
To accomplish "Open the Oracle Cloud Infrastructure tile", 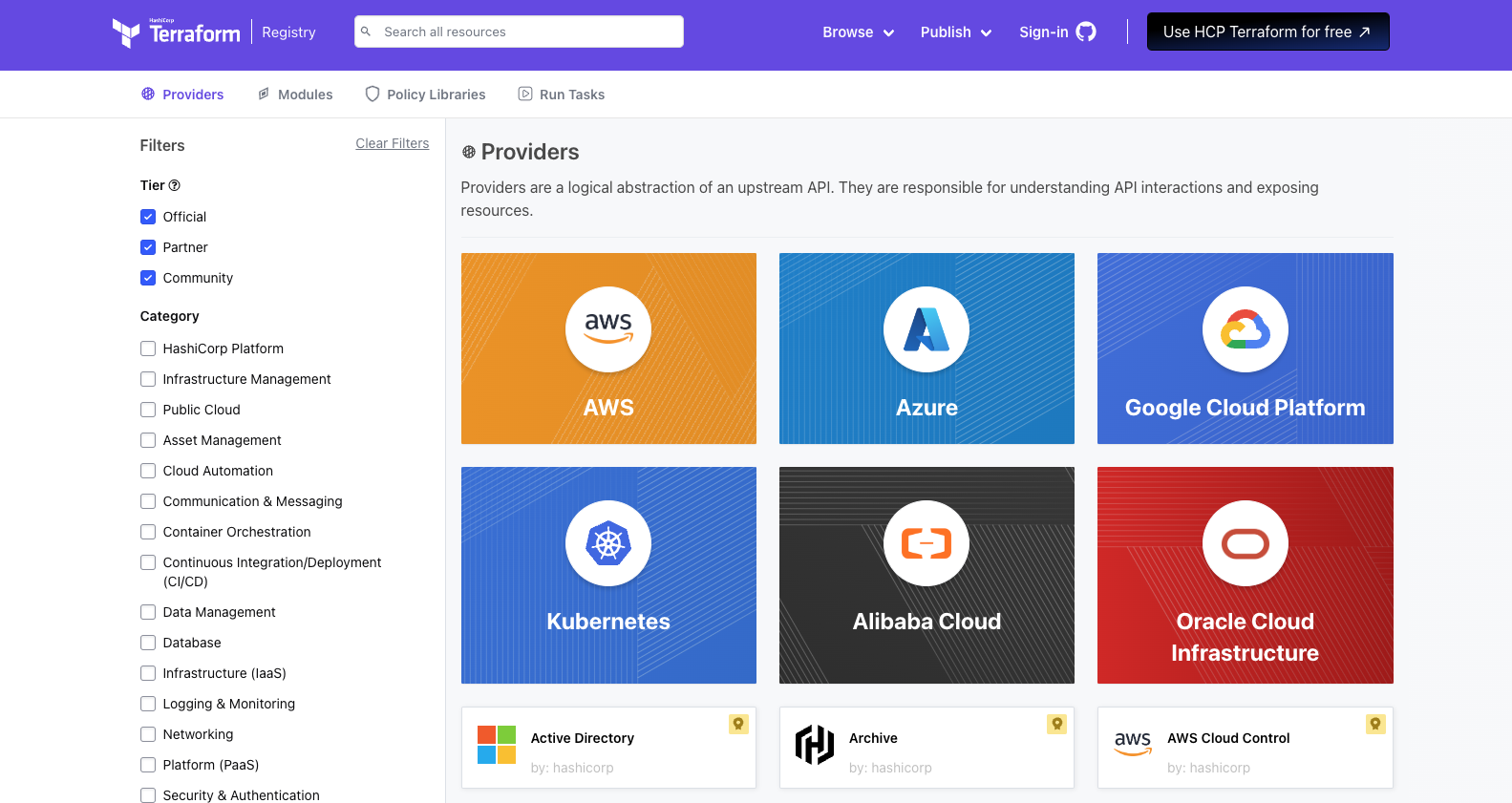I will (1246, 575).
